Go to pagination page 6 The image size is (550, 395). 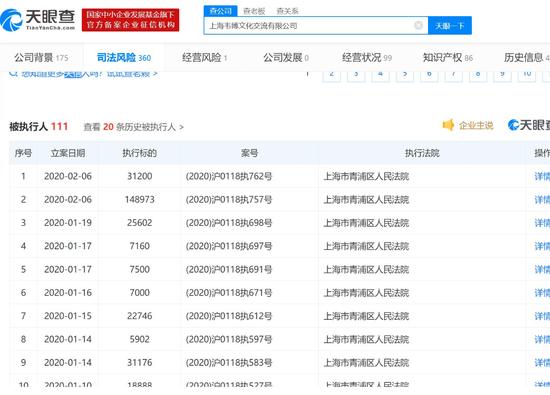(x=429, y=75)
